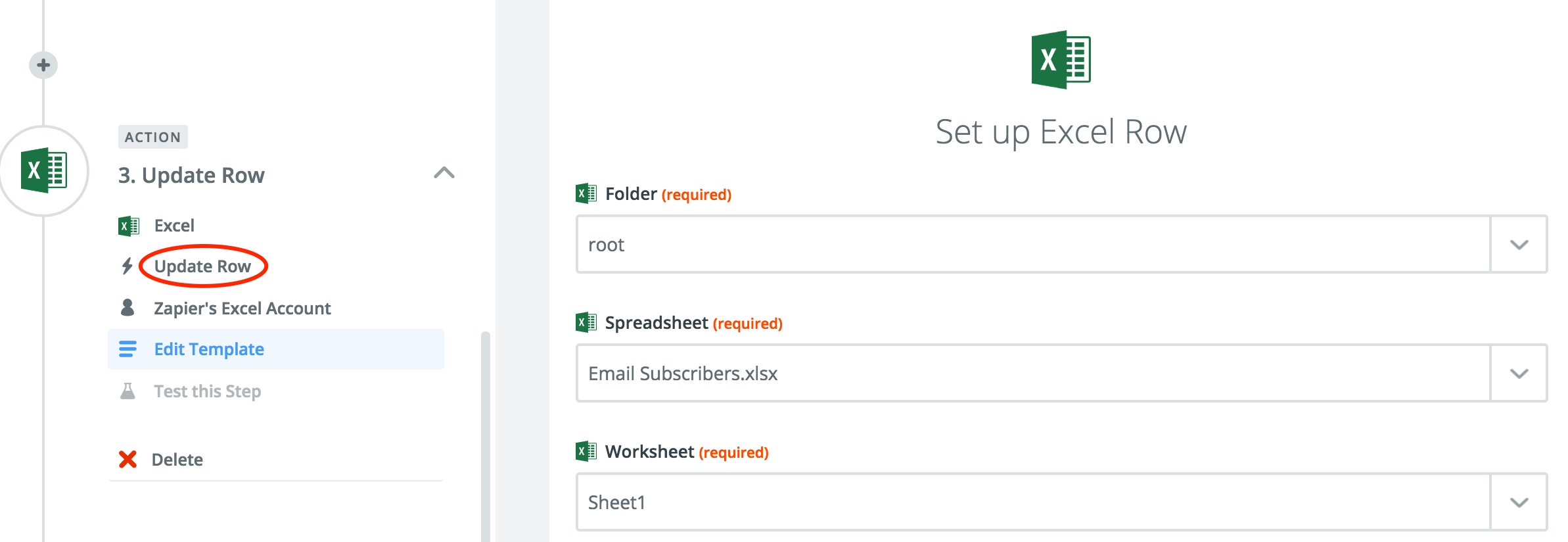
Task: Click the small Excel icon beside Excel label
Action: (x=129, y=226)
